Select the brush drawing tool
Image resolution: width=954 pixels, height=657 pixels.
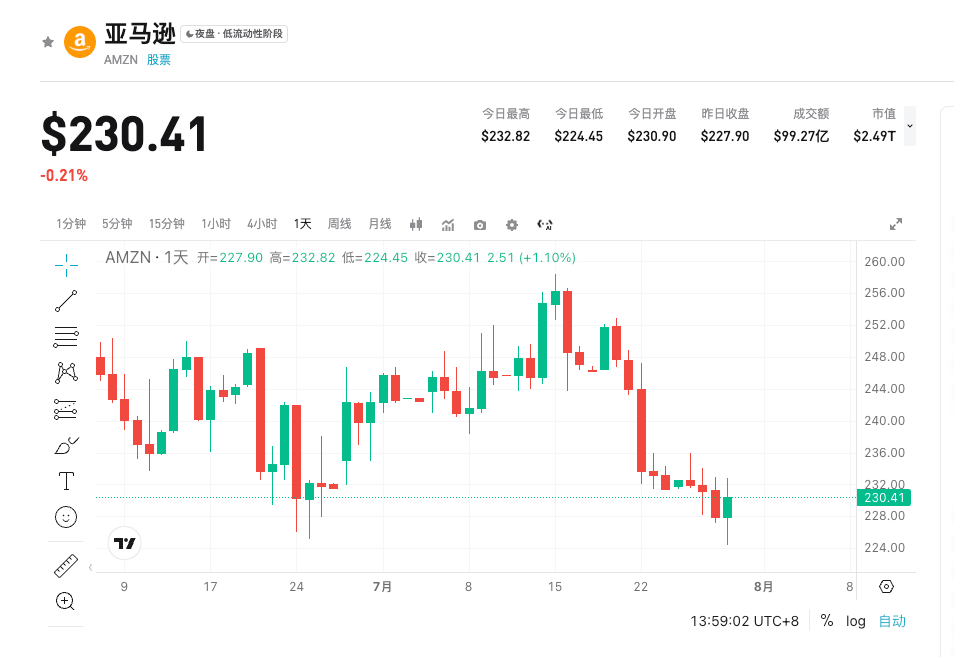pos(66,445)
